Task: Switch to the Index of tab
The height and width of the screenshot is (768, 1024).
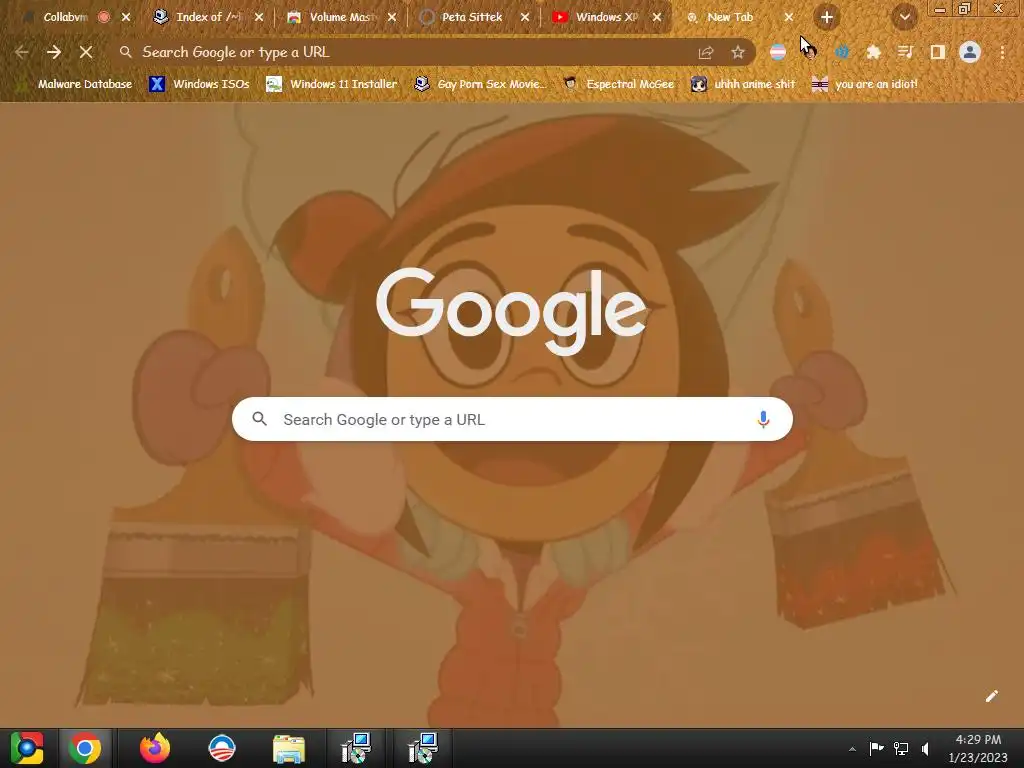Action: tap(208, 18)
